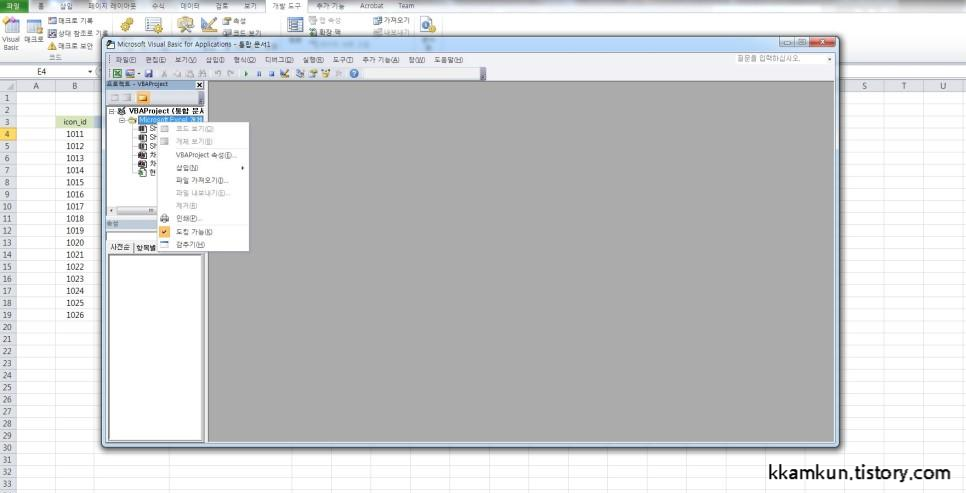
Task: Close the Project - VBAProject panel
Action: [x=199, y=84]
